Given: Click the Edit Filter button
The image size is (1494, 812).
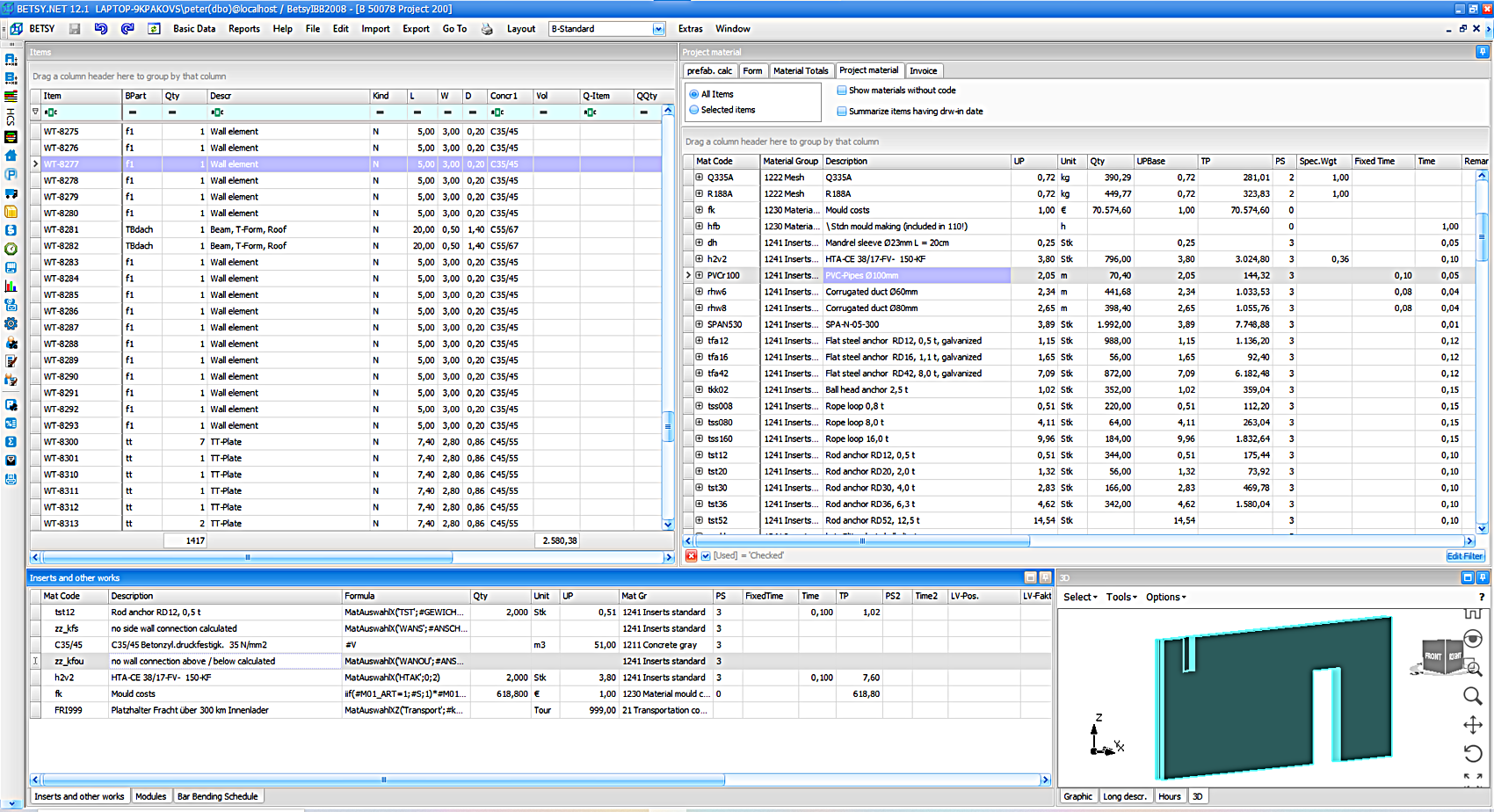Looking at the screenshot, I should pyautogui.click(x=1465, y=556).
